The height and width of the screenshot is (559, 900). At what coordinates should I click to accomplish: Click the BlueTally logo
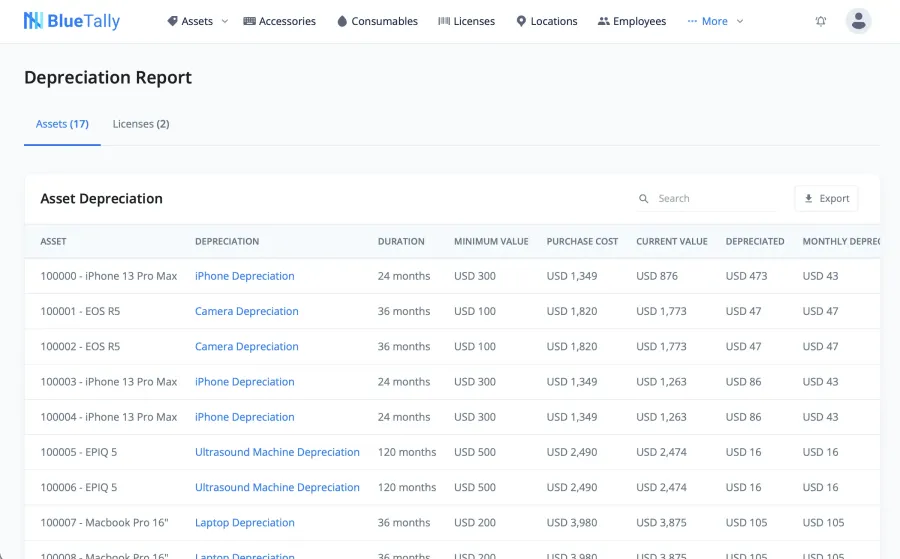point(72,21)
